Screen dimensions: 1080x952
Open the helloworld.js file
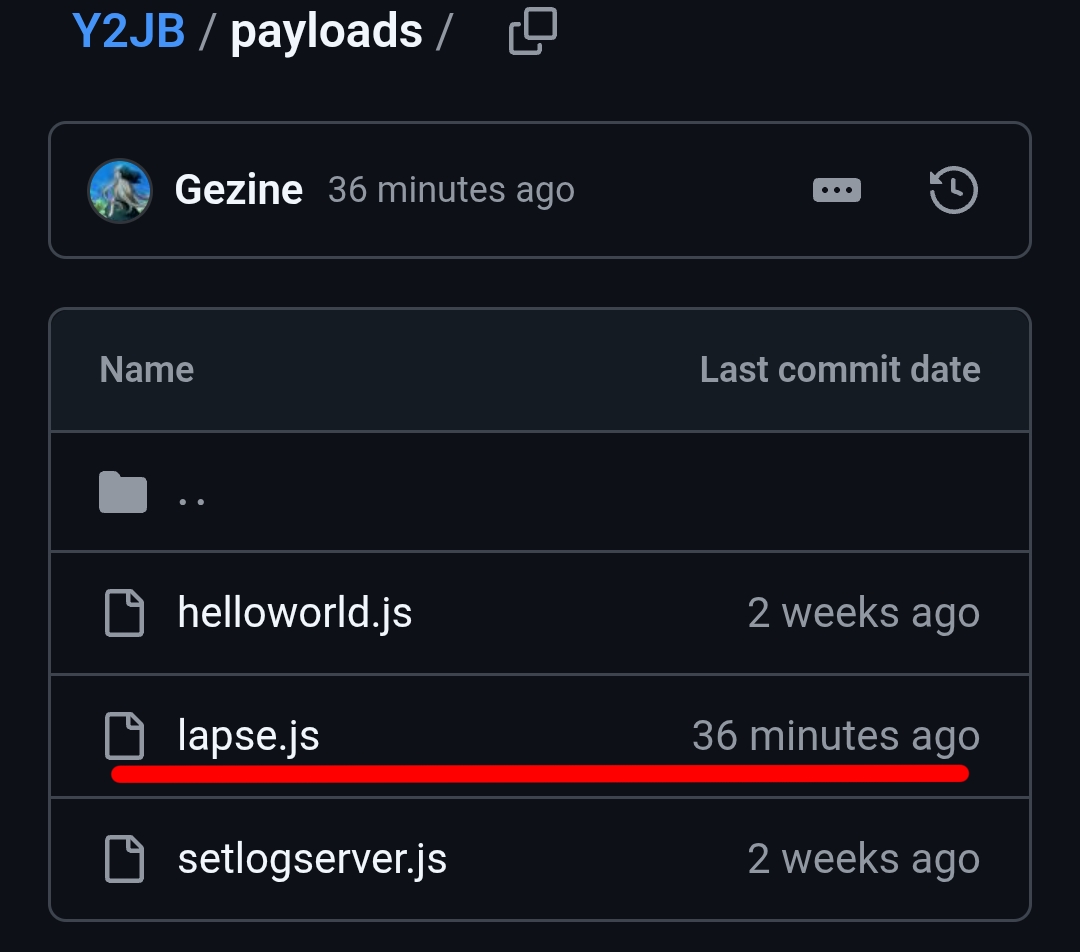tap(295, 613)
